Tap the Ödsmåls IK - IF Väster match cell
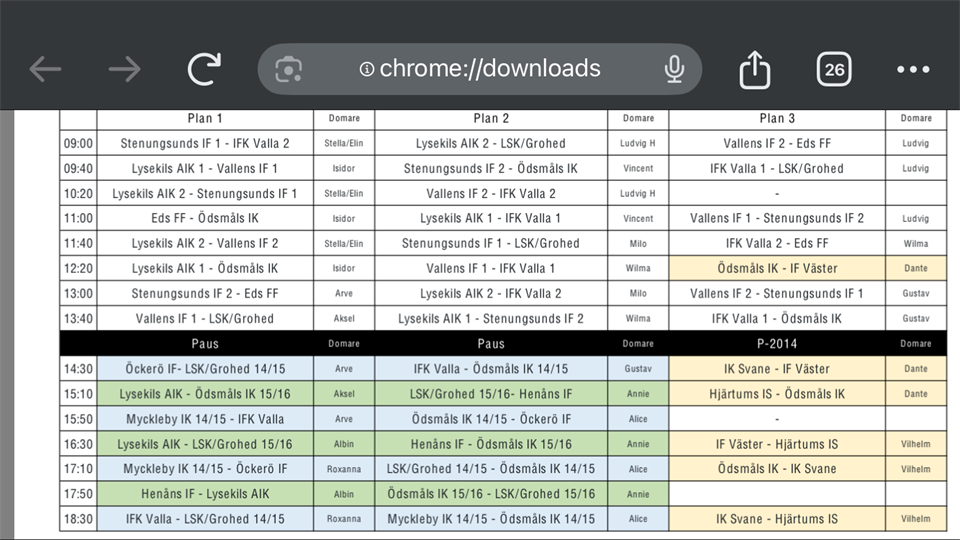This screenshot has height=540, width=960. tap(777, 269)
